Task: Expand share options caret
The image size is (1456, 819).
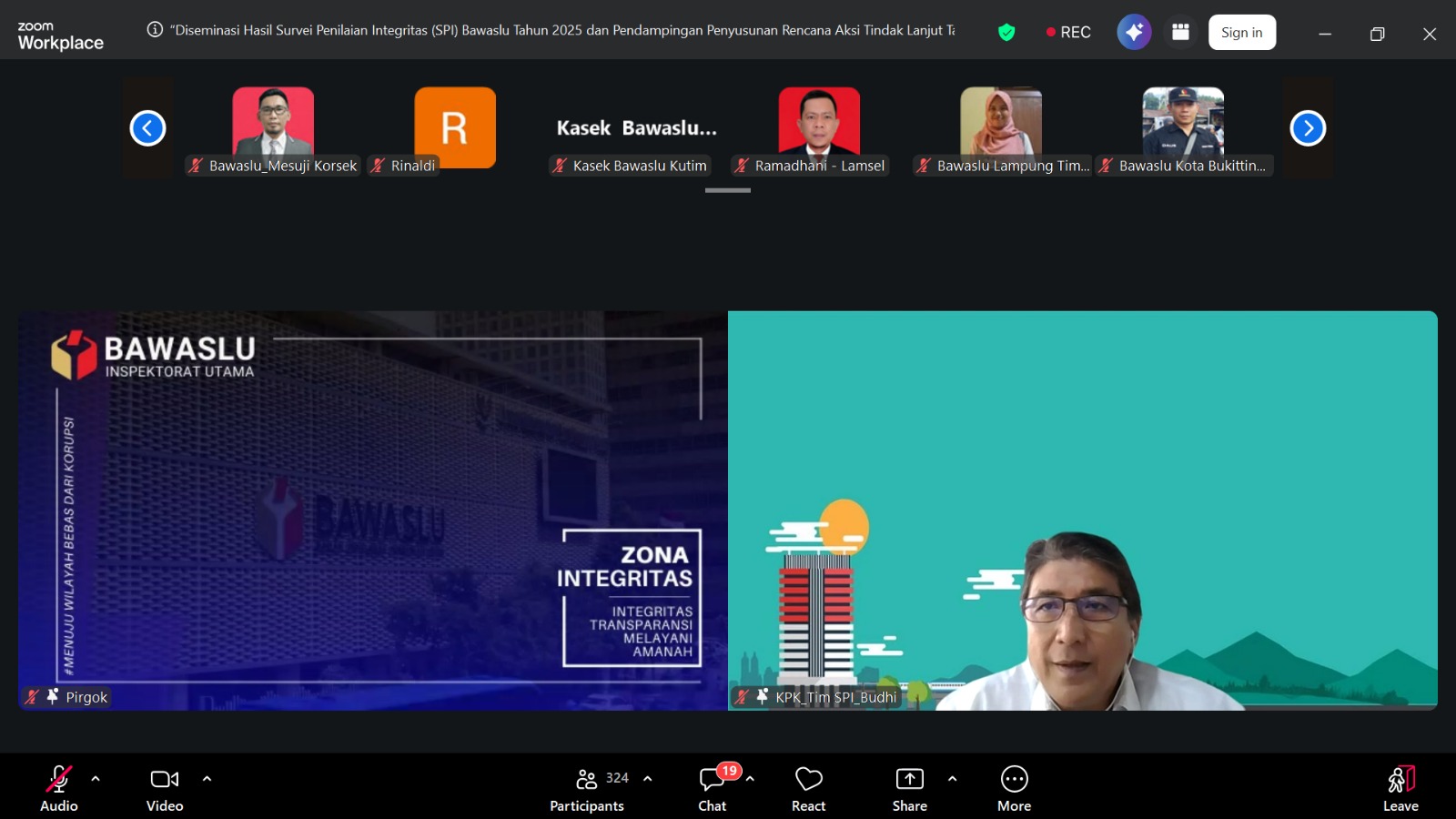Action: [952, 779]
